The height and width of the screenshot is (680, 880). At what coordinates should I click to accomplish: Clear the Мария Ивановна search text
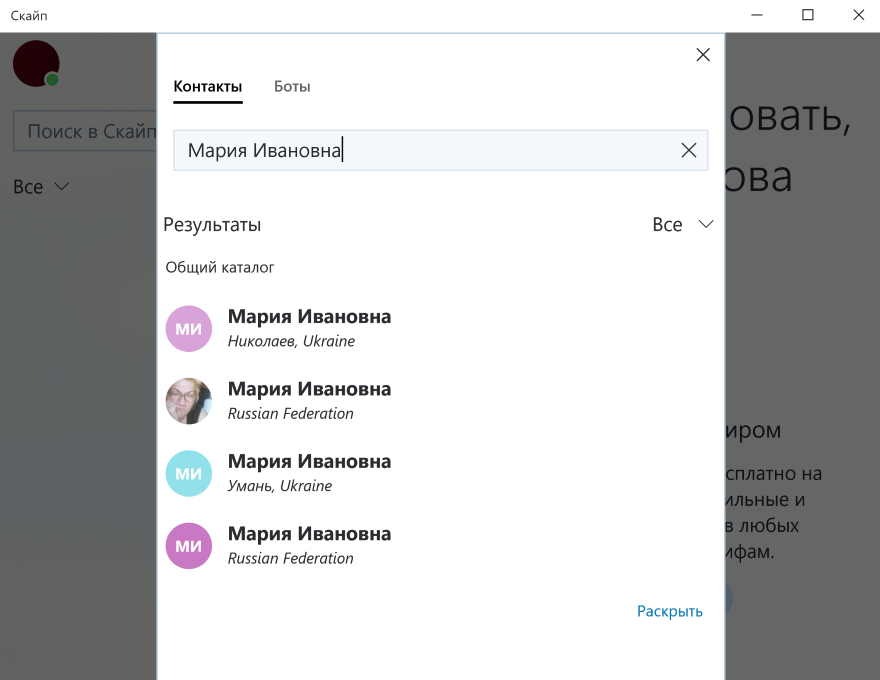(689, 150)
